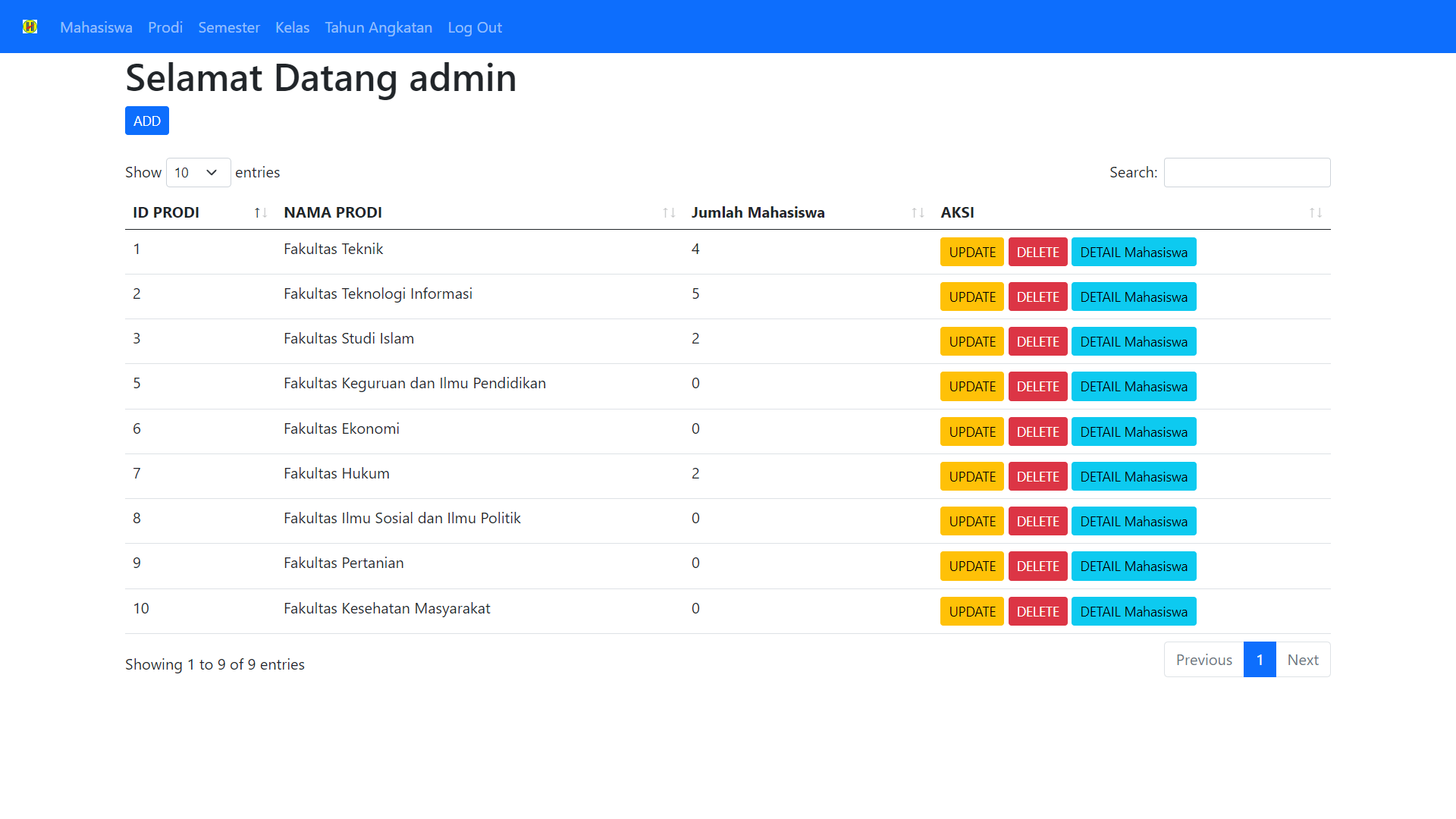Go to the Tahun Angkatan page
Screen dimensions: 1456x819
pos(378,27)
